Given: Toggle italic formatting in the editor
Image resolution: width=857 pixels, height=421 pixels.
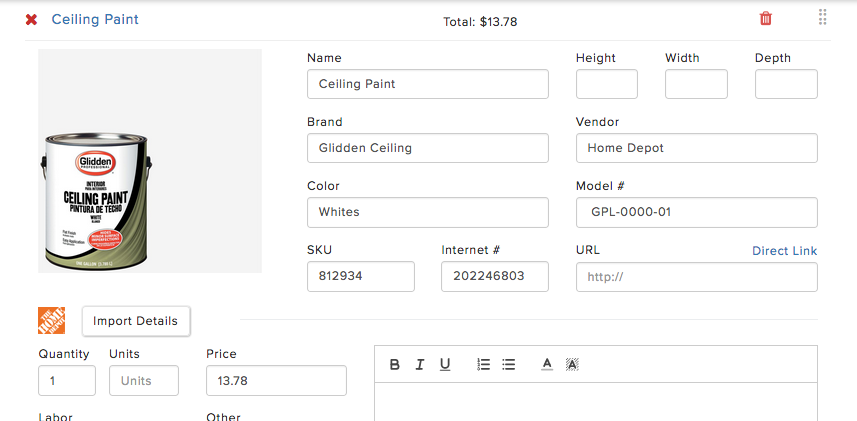Looking at the screenshot, I should click(x=420, y=364).
